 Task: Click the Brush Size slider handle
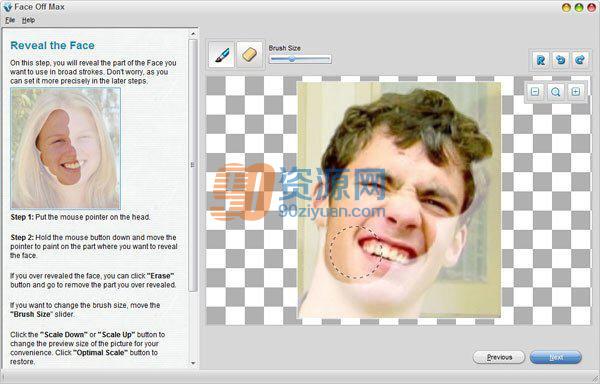point(292,59)
